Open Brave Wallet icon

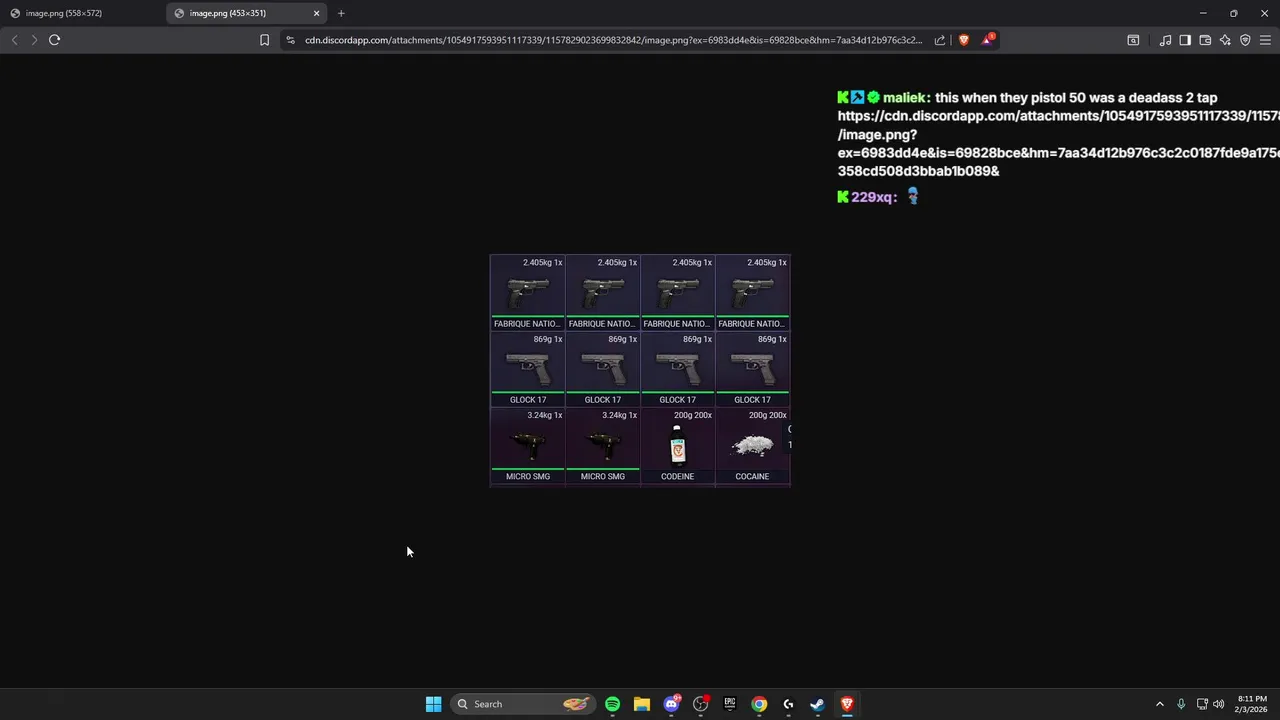pos(1205,40)
